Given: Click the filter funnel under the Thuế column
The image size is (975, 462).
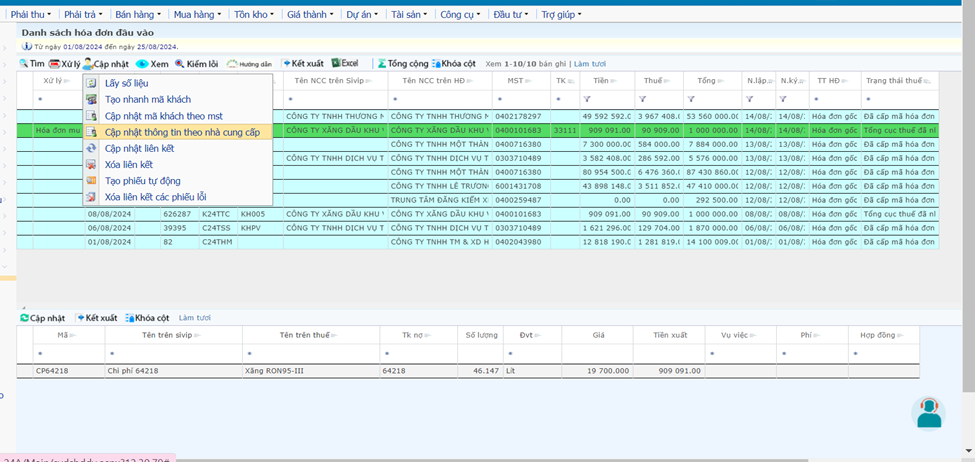Looking at the screenshot, I should 641,100.
